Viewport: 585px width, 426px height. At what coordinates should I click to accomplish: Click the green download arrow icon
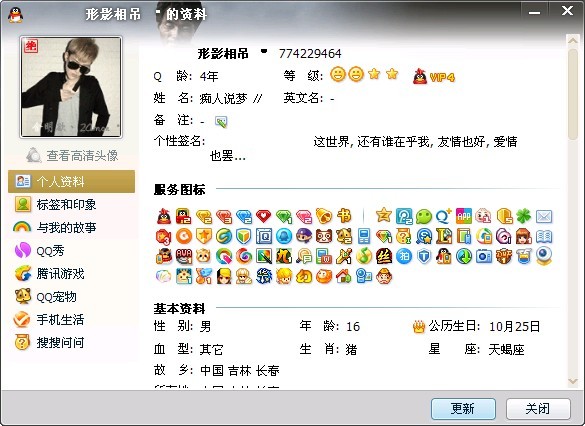coord(464,256)
